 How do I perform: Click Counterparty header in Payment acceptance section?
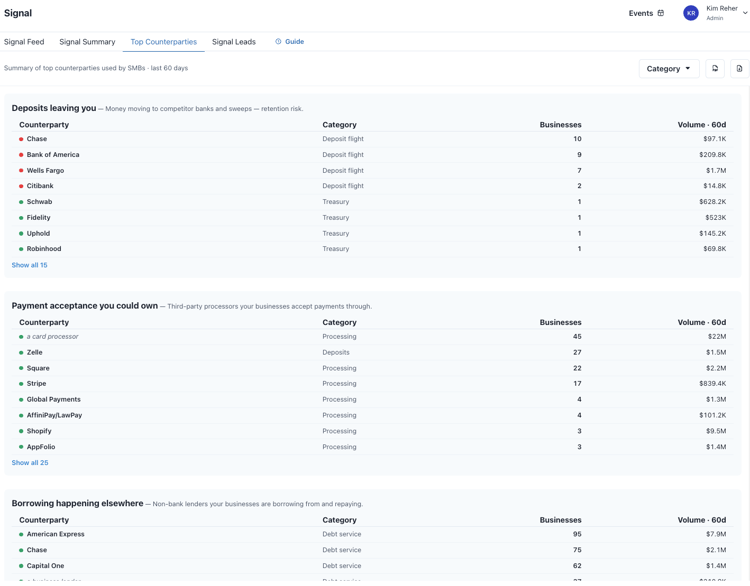[x=44, y=322]
